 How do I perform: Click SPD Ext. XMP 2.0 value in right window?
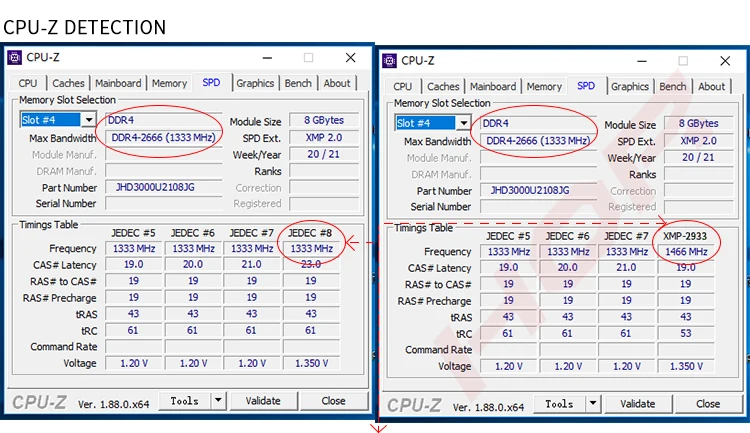(699, 141)
